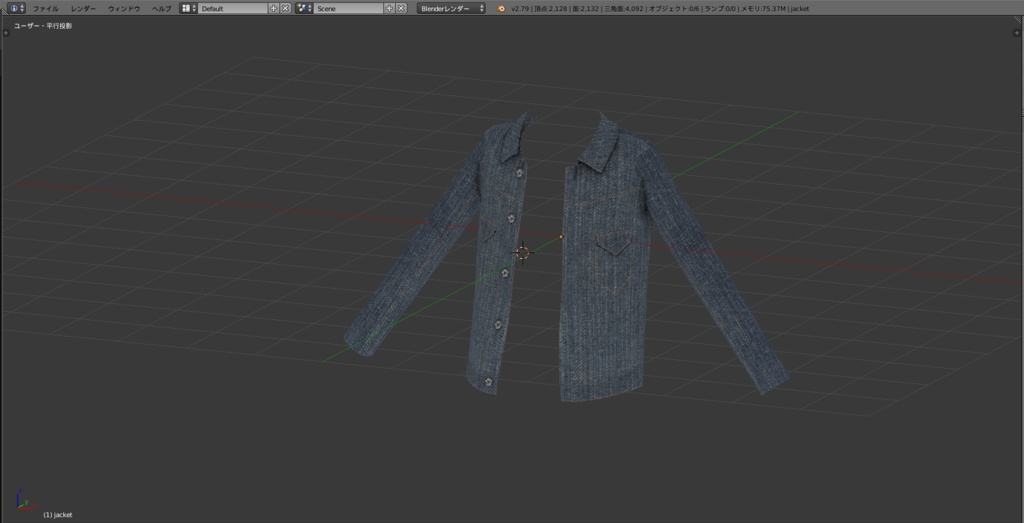
Task: Delete the Default screen layout with X icon
Action: [x=285, y=8]
